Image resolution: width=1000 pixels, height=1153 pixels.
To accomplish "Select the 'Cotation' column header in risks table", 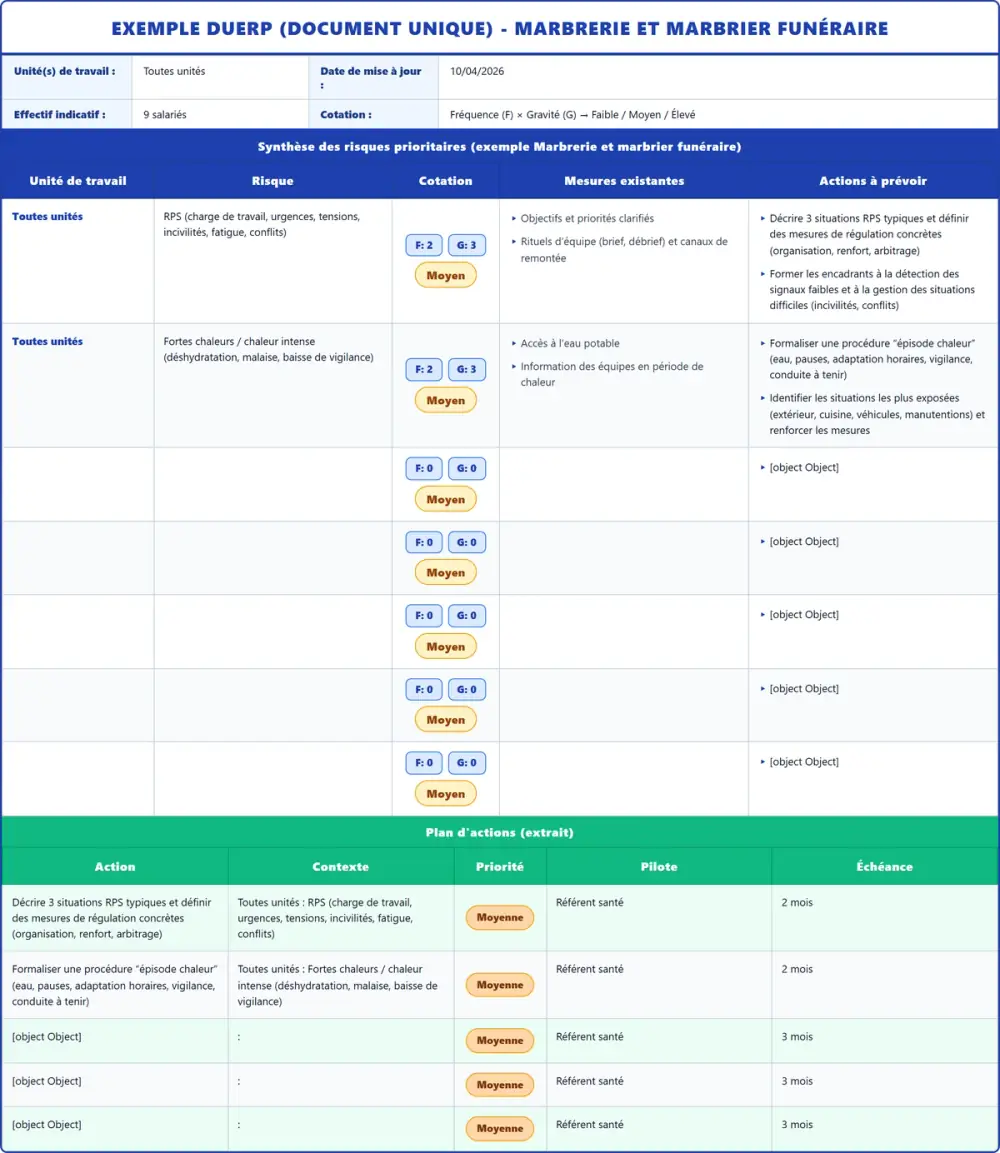I will pyautogui.click(x=446, y=181).
